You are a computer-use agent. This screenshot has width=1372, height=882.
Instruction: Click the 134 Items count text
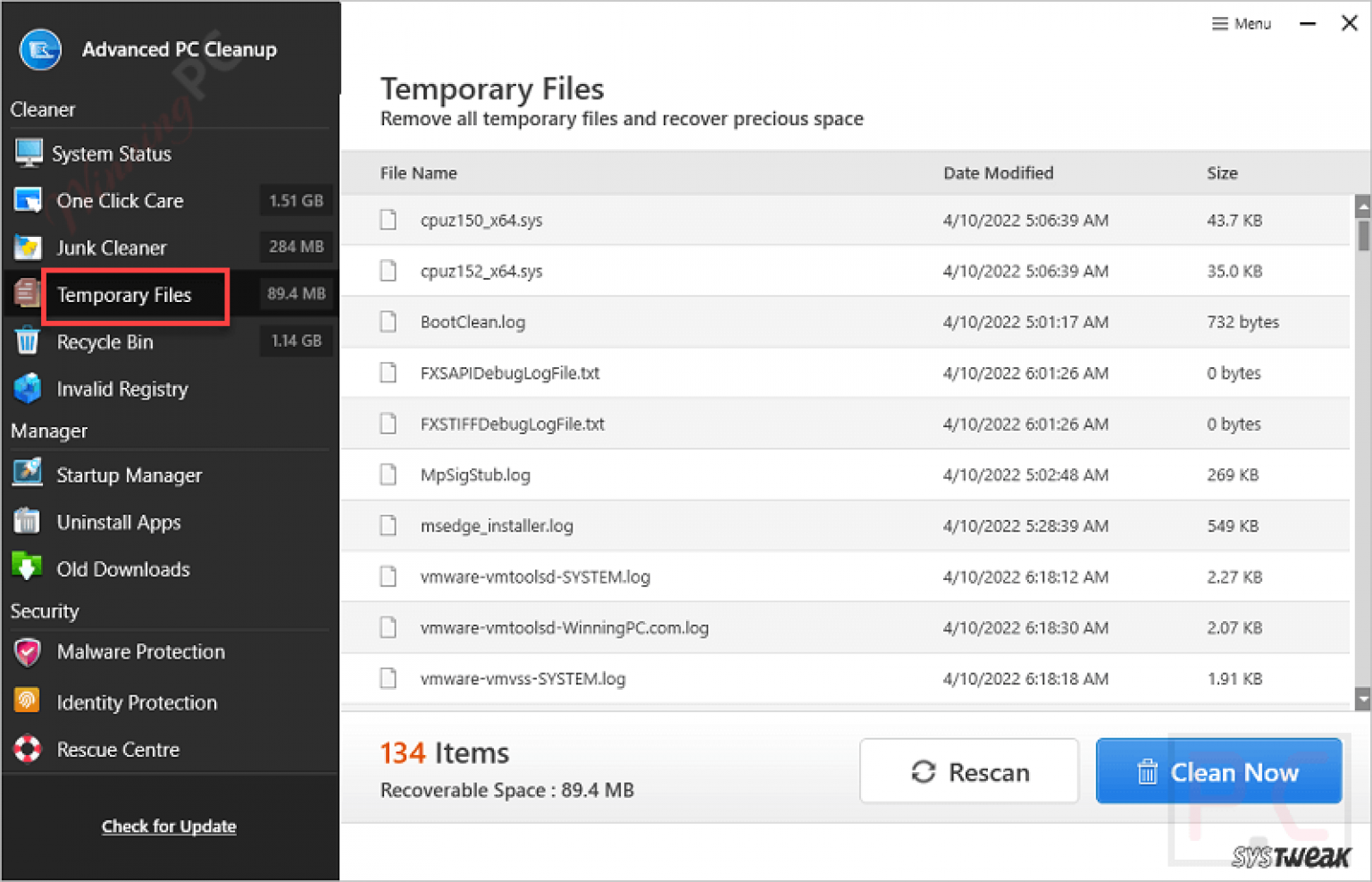(x=445, y=753)
